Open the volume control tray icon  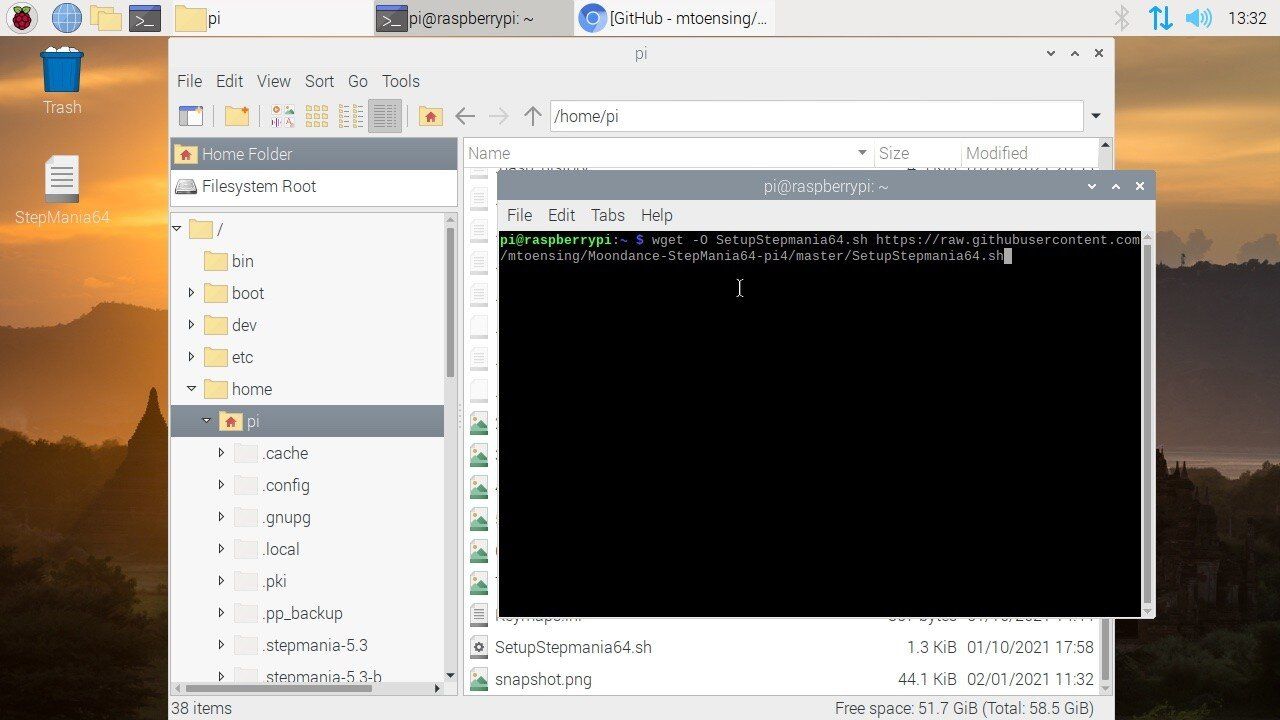tap(1198, 18)
